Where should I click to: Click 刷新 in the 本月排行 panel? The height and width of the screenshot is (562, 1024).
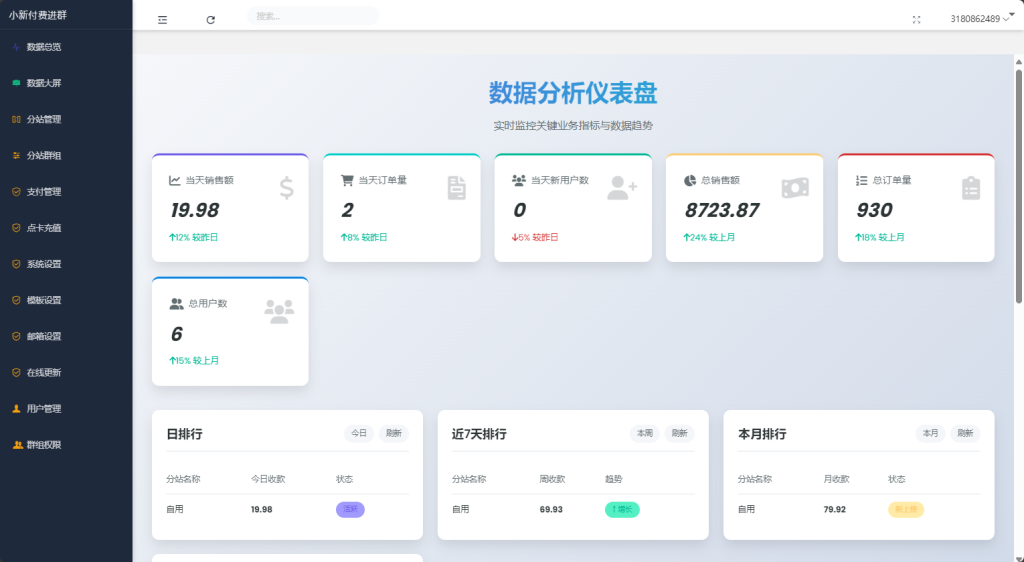pyautogui.click(x=965, y=433)
